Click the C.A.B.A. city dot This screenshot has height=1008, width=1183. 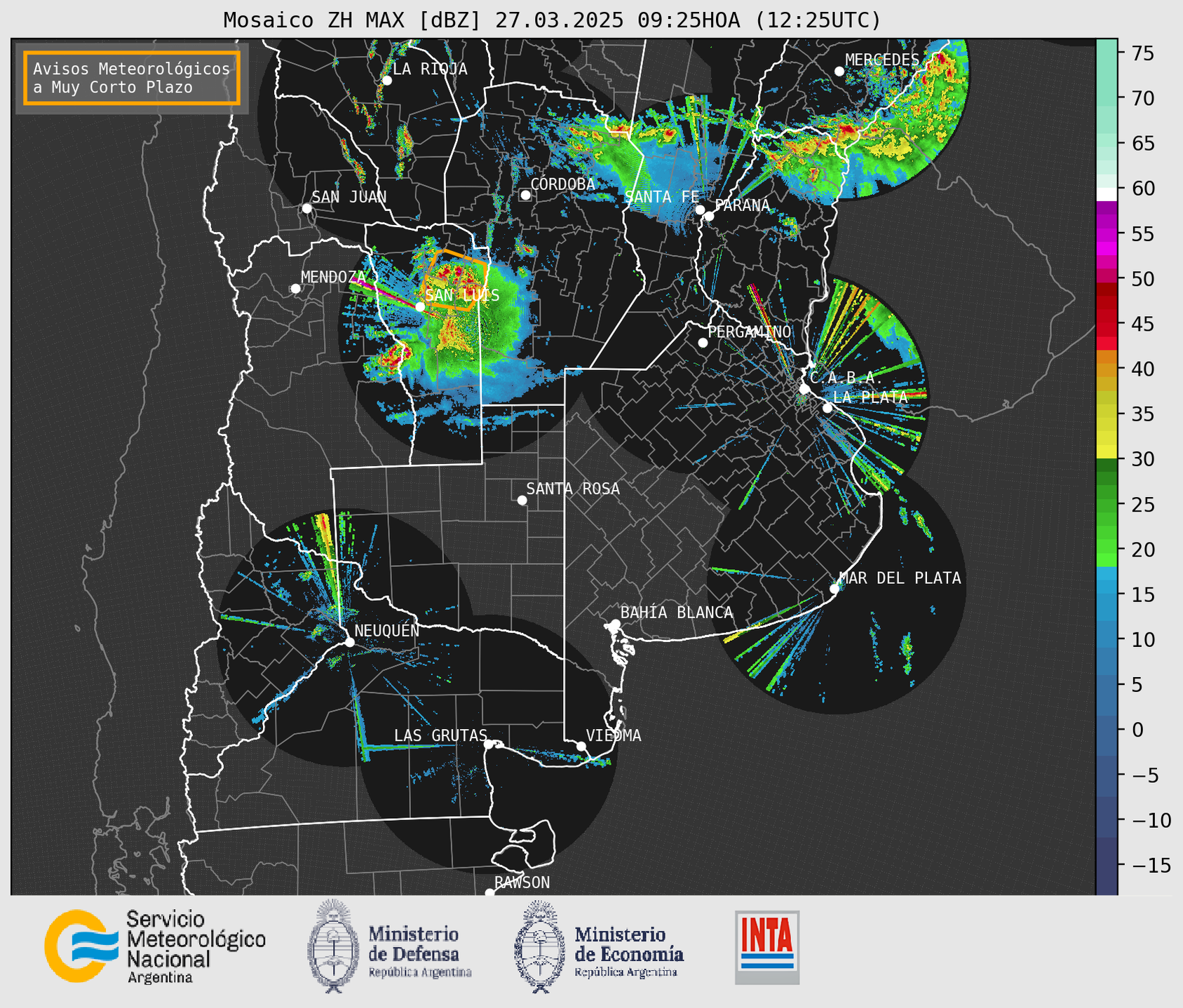[805, 389]
